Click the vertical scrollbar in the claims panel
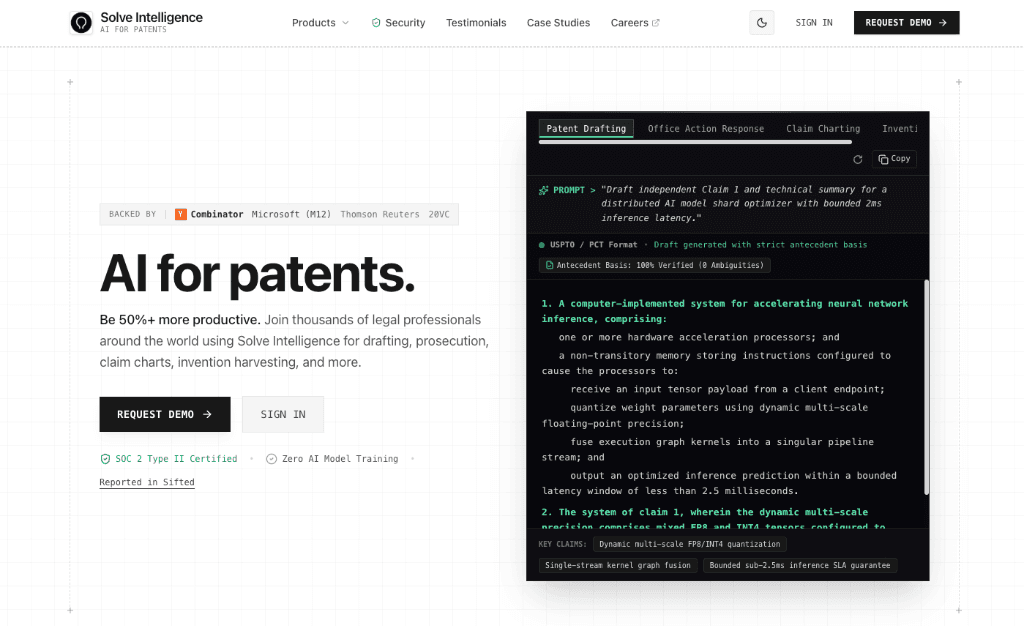 click(x=926, y=386)
